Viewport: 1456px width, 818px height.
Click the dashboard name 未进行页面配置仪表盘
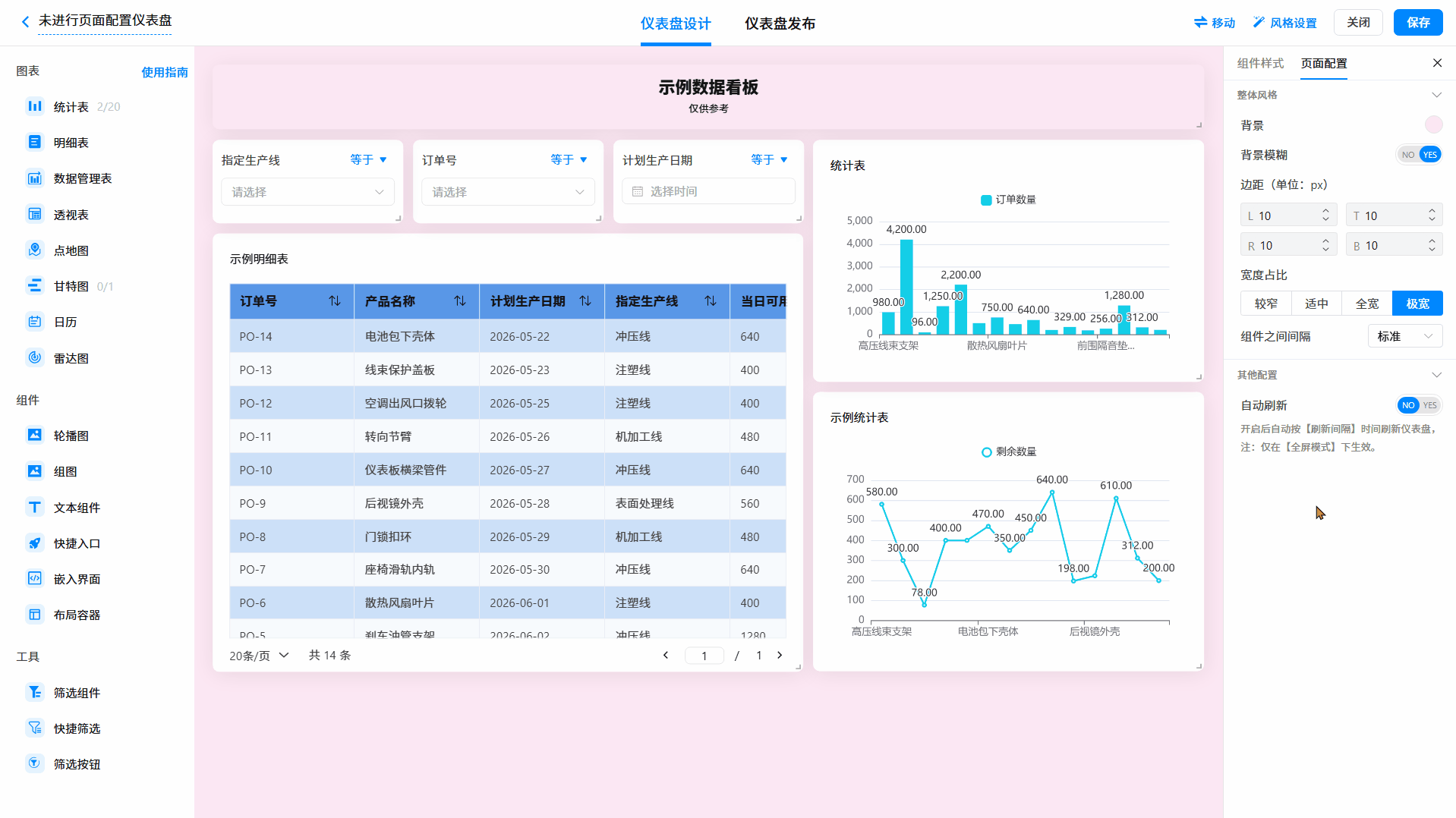(105, 20)
